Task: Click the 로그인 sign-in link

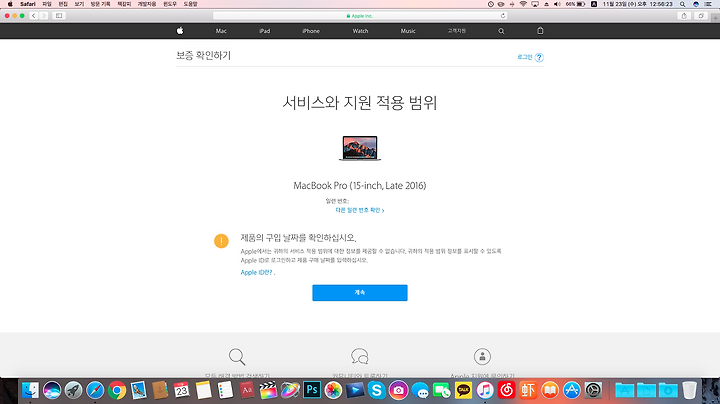Action: click(524, 57)
